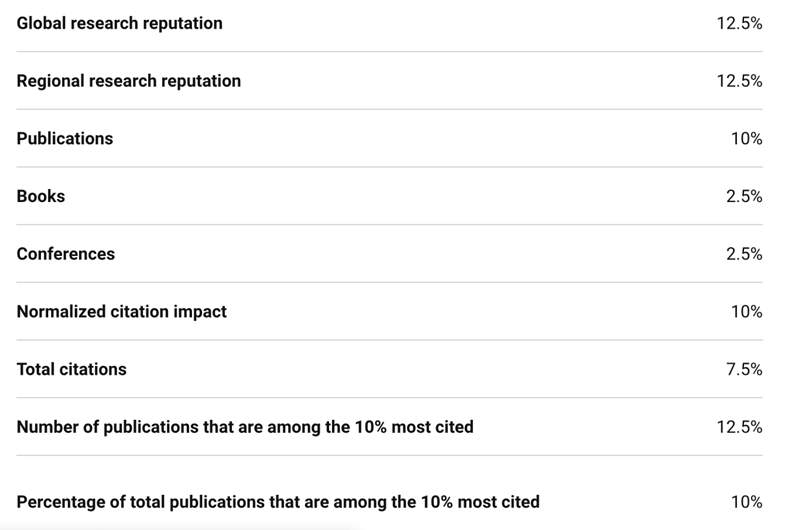This screenshot has width=788, height=530.
Task: Click the Percentage of total publications label
Action: 278,502
